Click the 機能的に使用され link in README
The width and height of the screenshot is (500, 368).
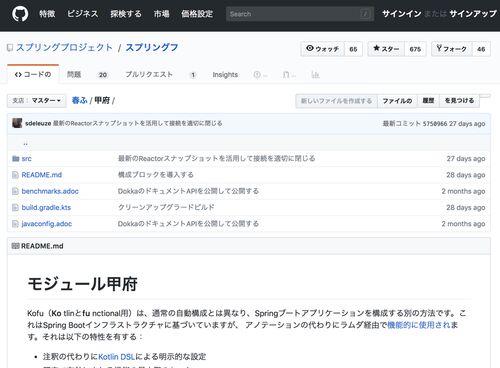[419, 325]
